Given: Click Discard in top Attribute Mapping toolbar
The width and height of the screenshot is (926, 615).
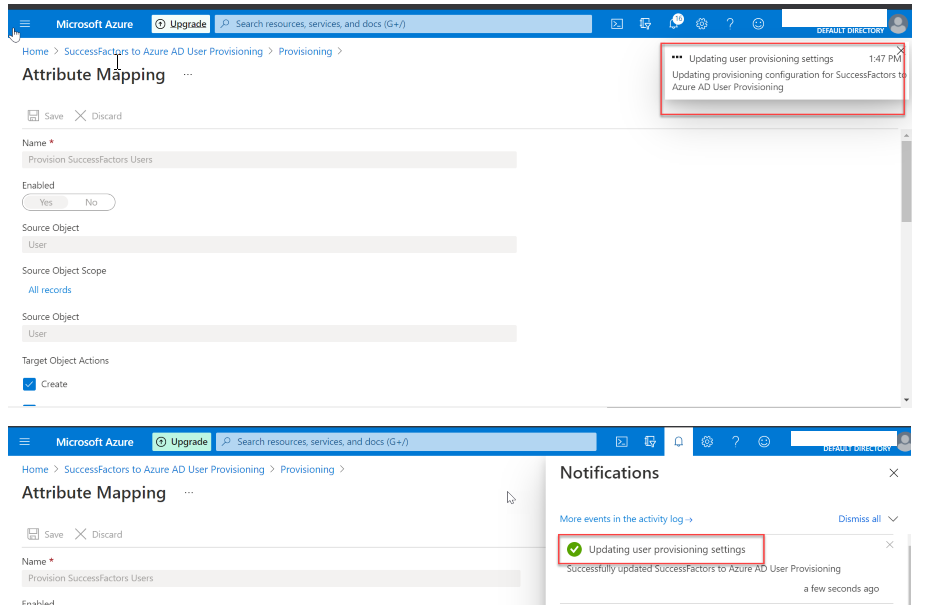Looking at the screenshot, I should 99,116.
